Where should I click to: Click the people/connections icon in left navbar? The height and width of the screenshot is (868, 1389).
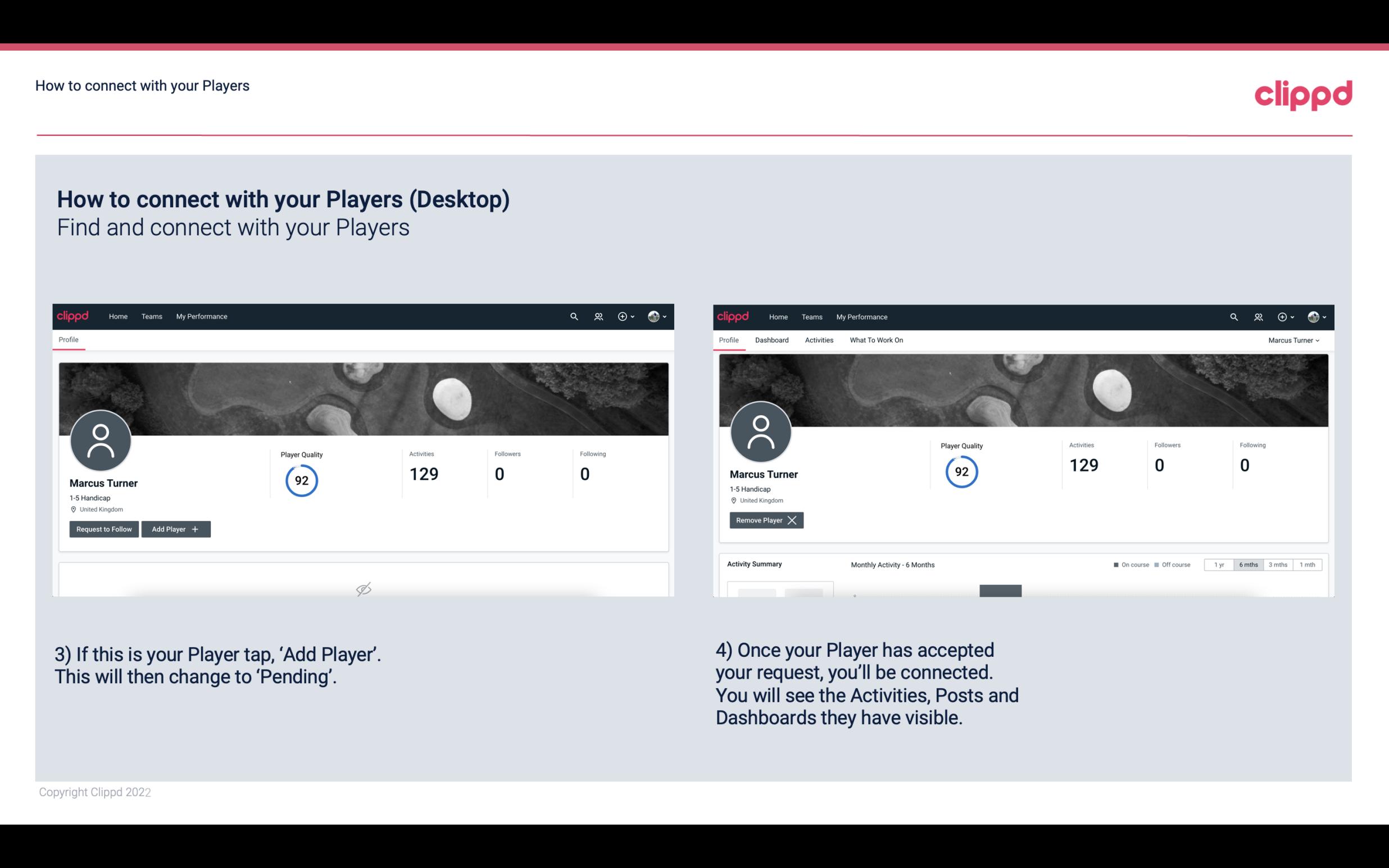tap(597, 316)
